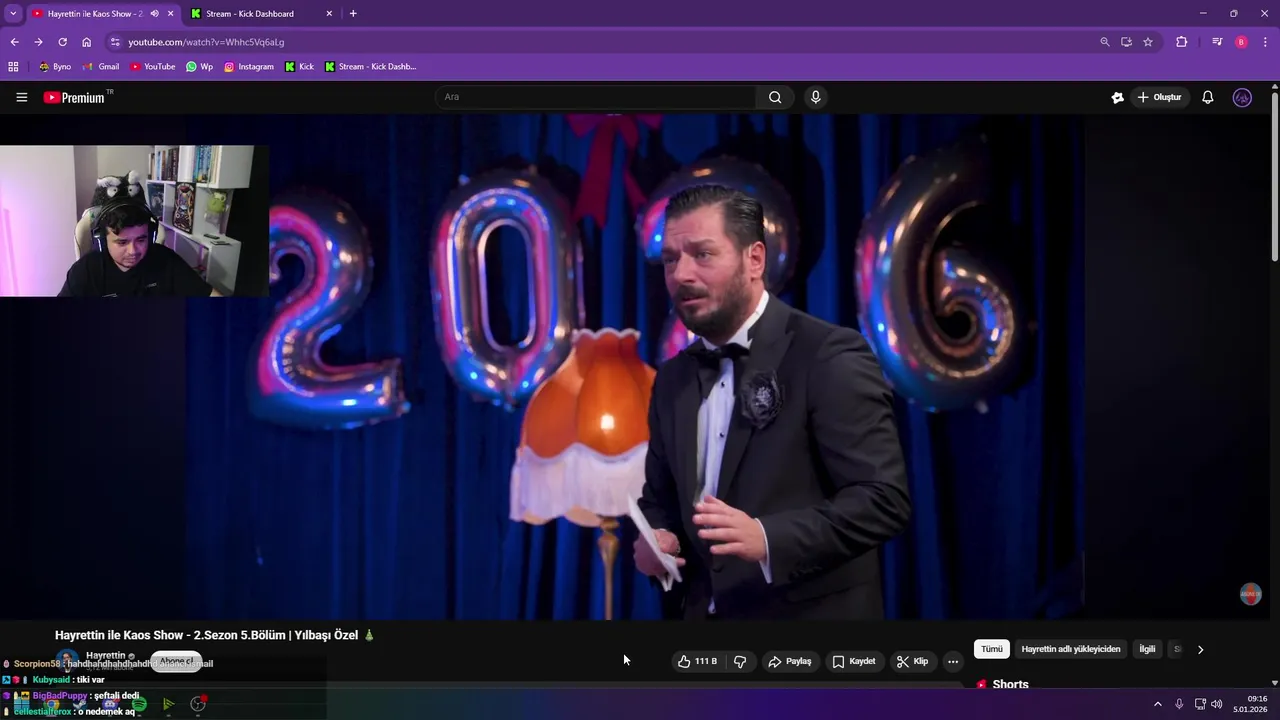
Task: Click the taskbar microphone tray icon
Action: pos(1179,704)
